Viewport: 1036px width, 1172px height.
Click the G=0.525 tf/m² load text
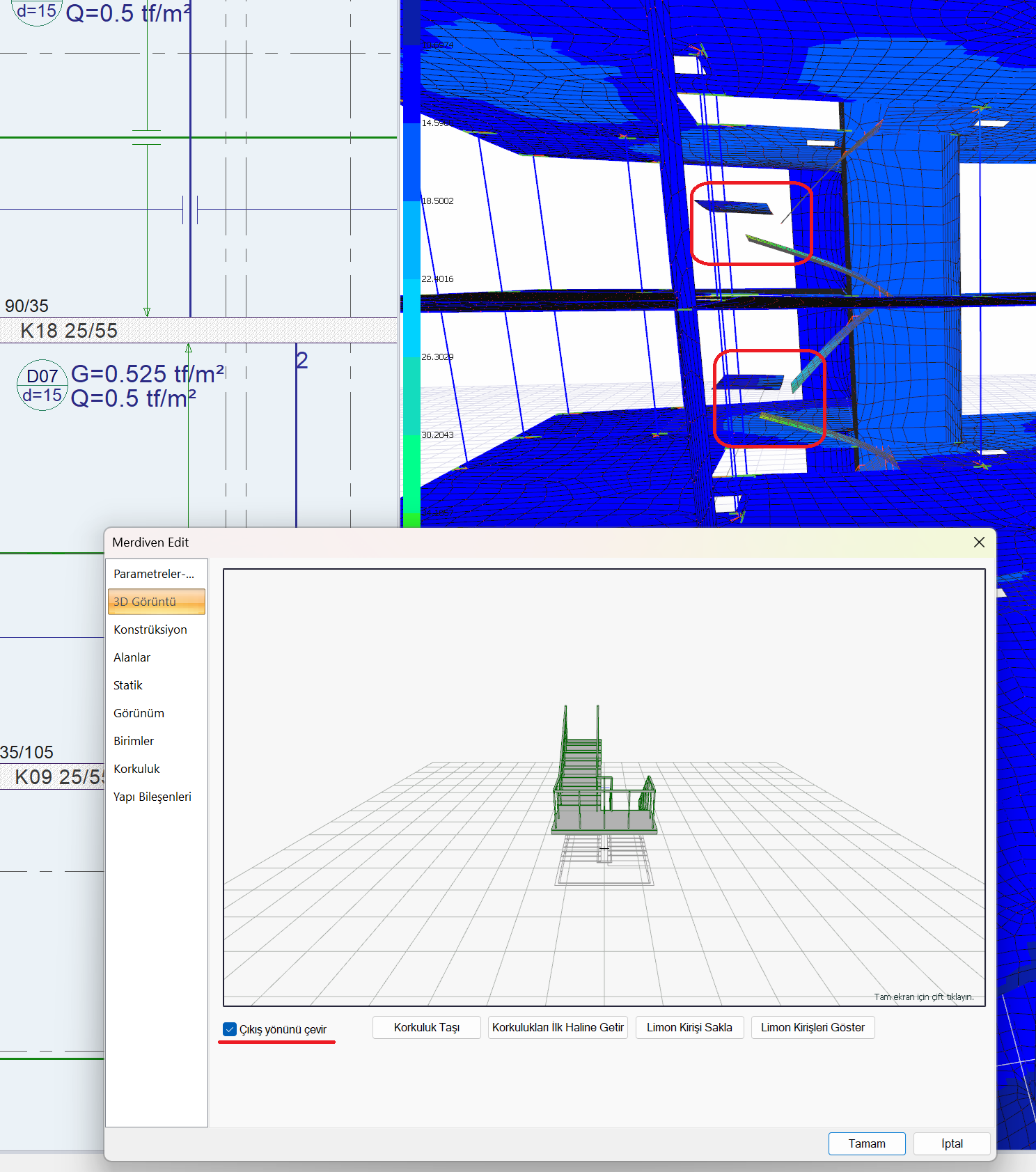click(148, 374)
